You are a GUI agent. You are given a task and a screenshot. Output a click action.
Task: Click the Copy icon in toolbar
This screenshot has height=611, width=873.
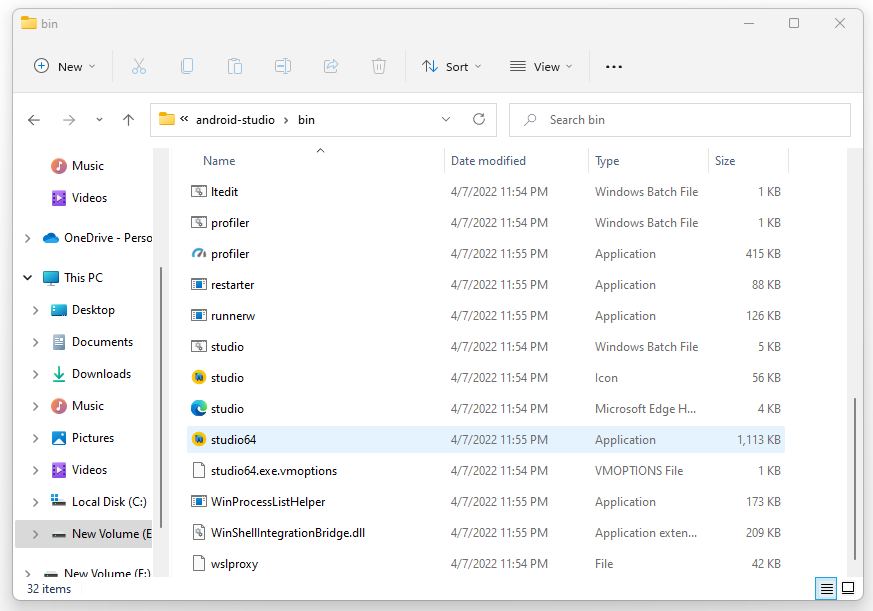click(187, 66)
